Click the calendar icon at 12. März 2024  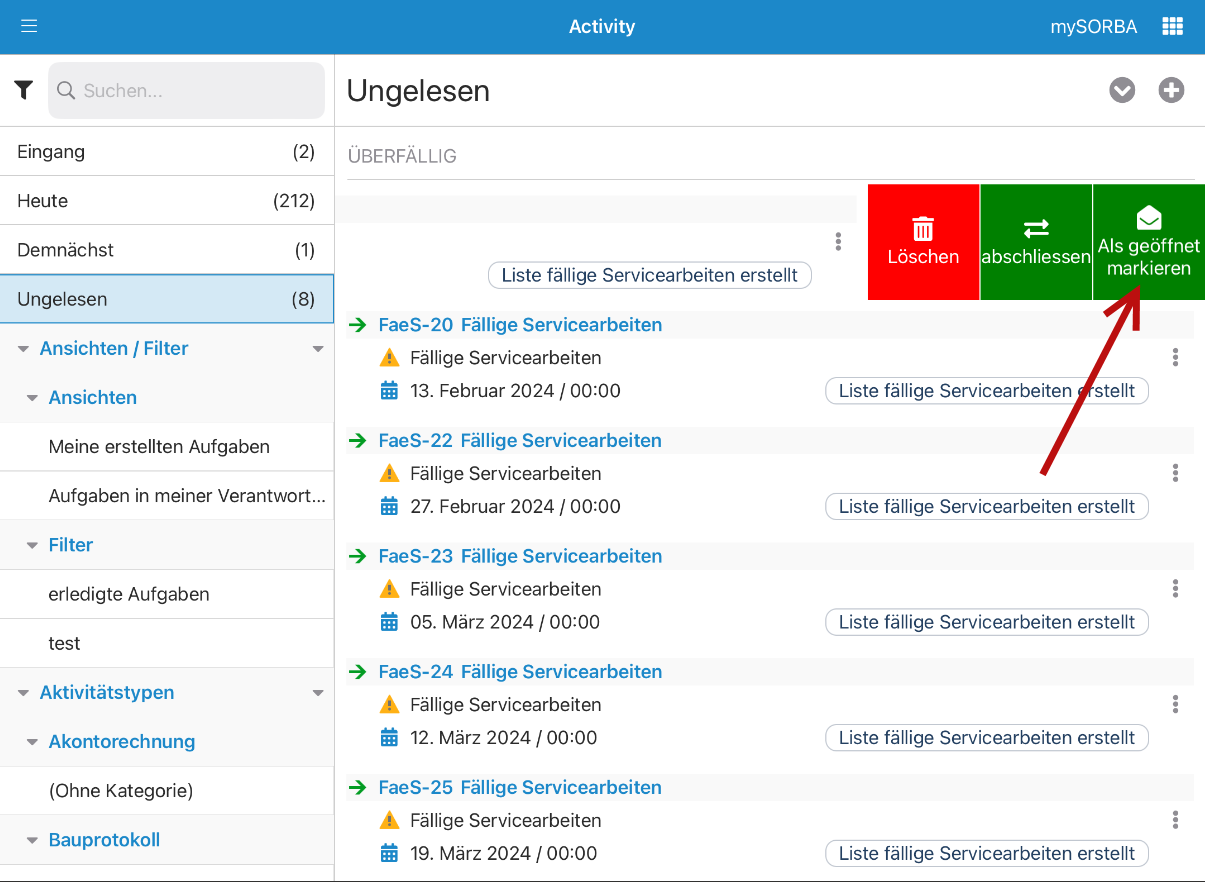coord(389,738)
